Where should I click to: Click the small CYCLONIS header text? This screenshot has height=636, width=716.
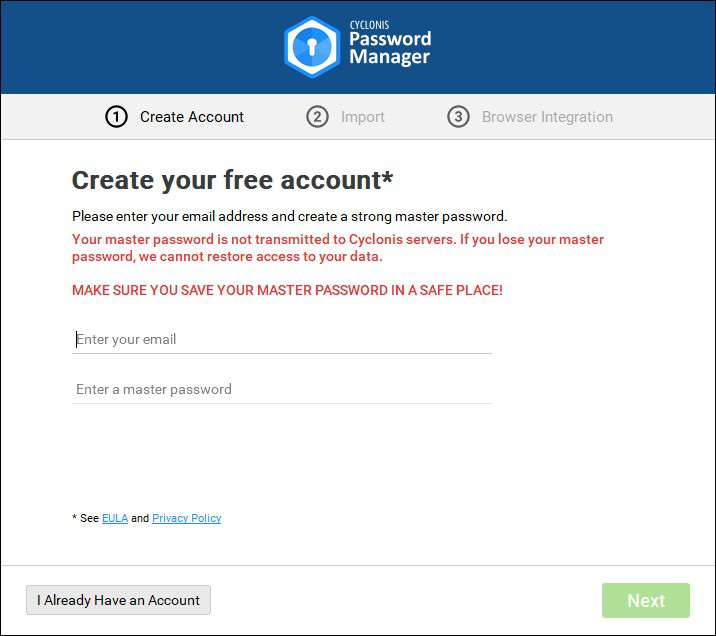369,25
